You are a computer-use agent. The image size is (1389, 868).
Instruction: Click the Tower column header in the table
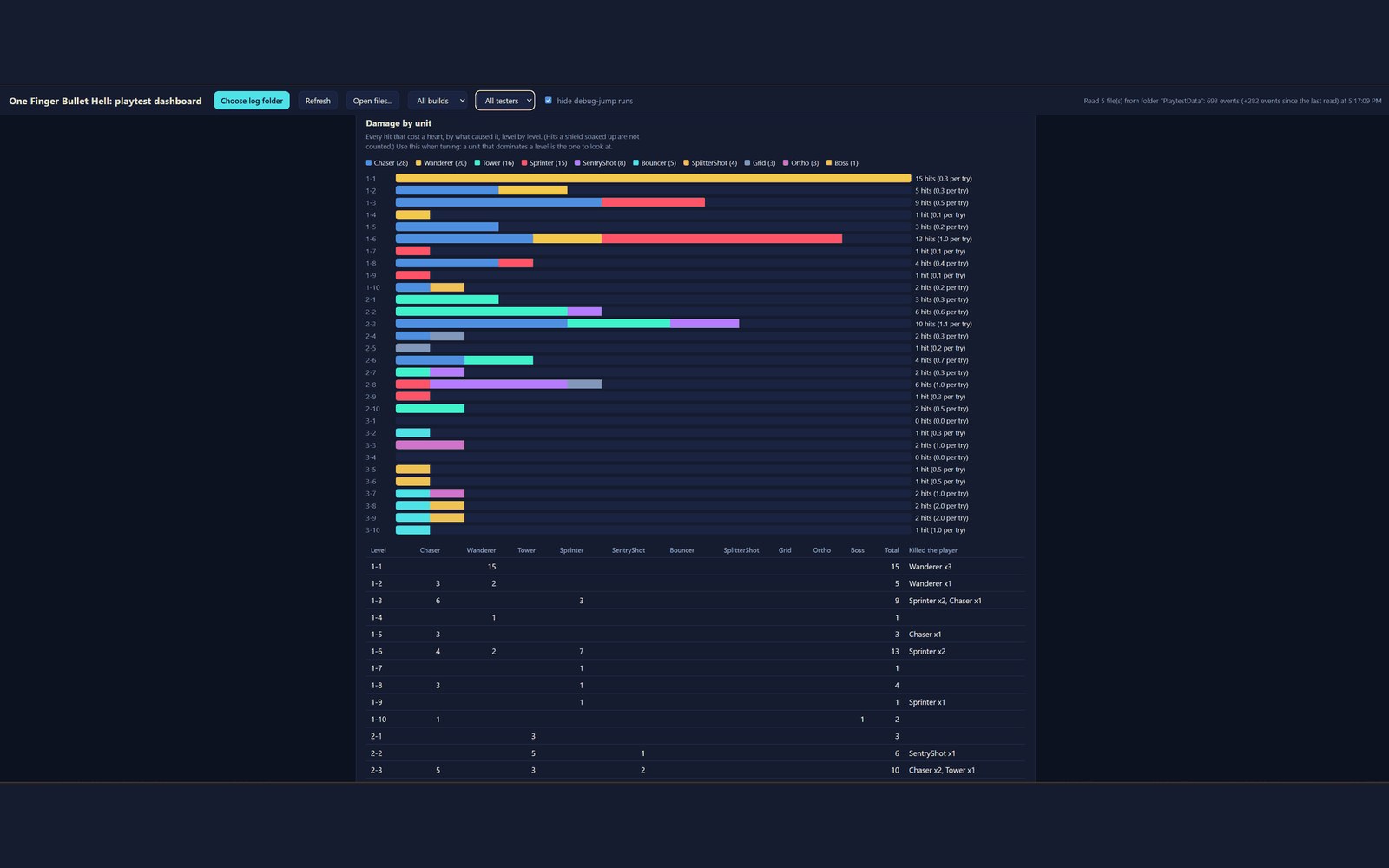coord(526,550)
